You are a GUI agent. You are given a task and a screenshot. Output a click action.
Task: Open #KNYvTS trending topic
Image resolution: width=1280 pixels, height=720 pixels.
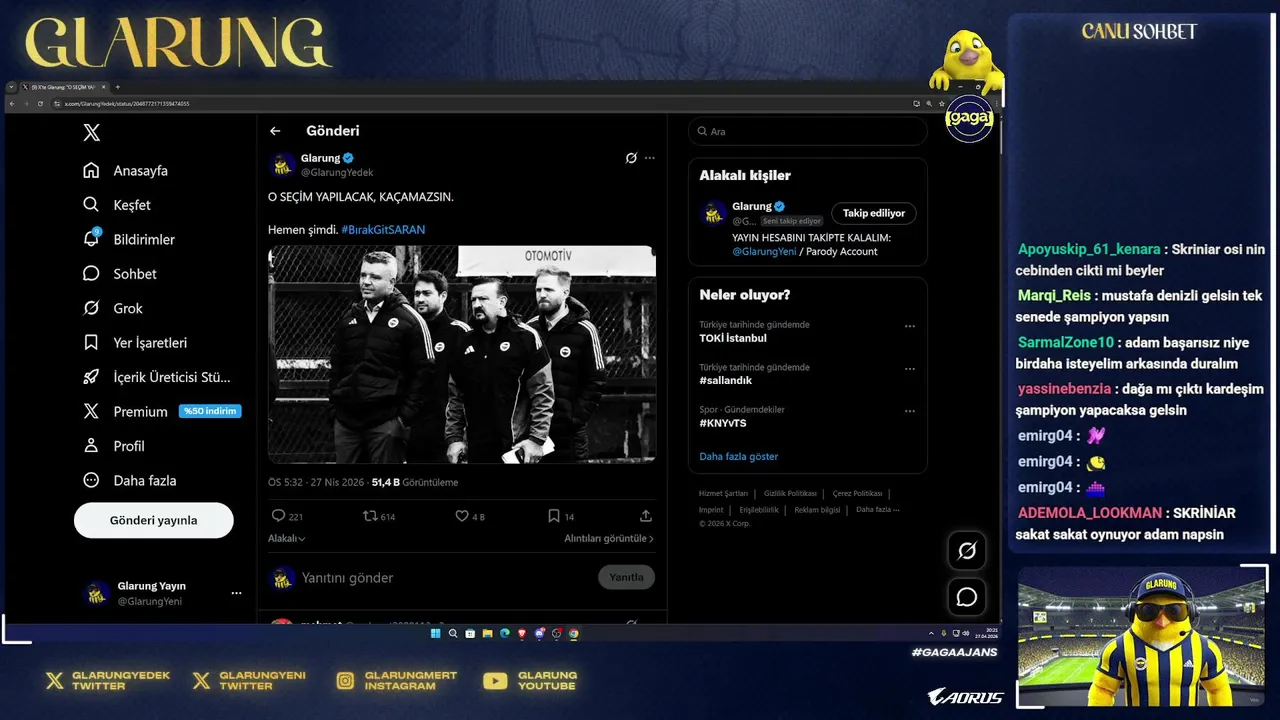723,423
